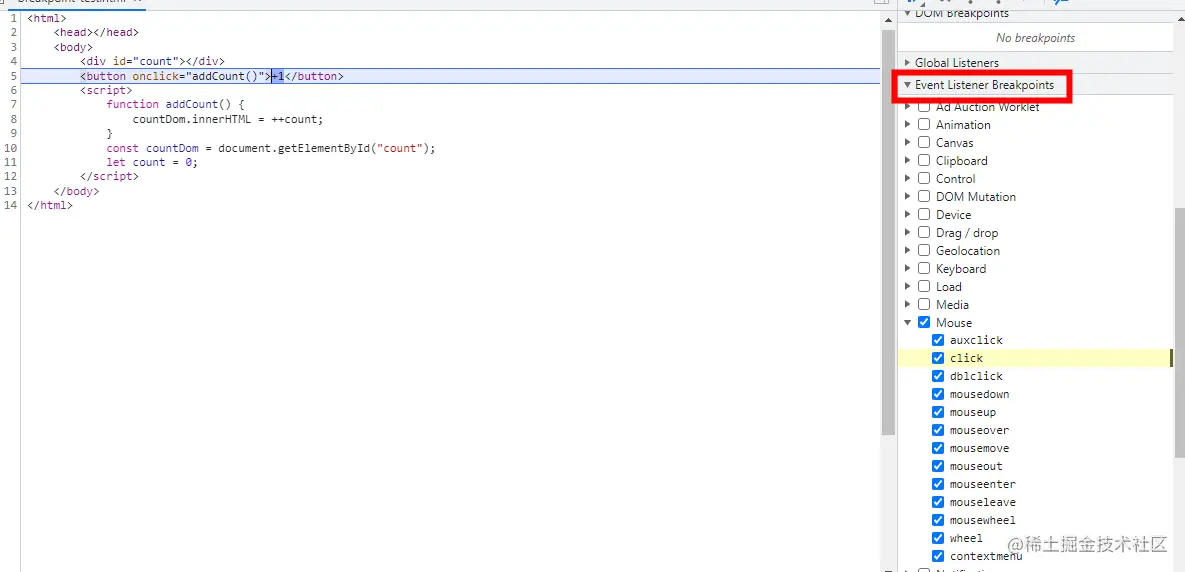Uncheck the auxclick event checkbox
1185x572 pixels.
coord(938,340)
